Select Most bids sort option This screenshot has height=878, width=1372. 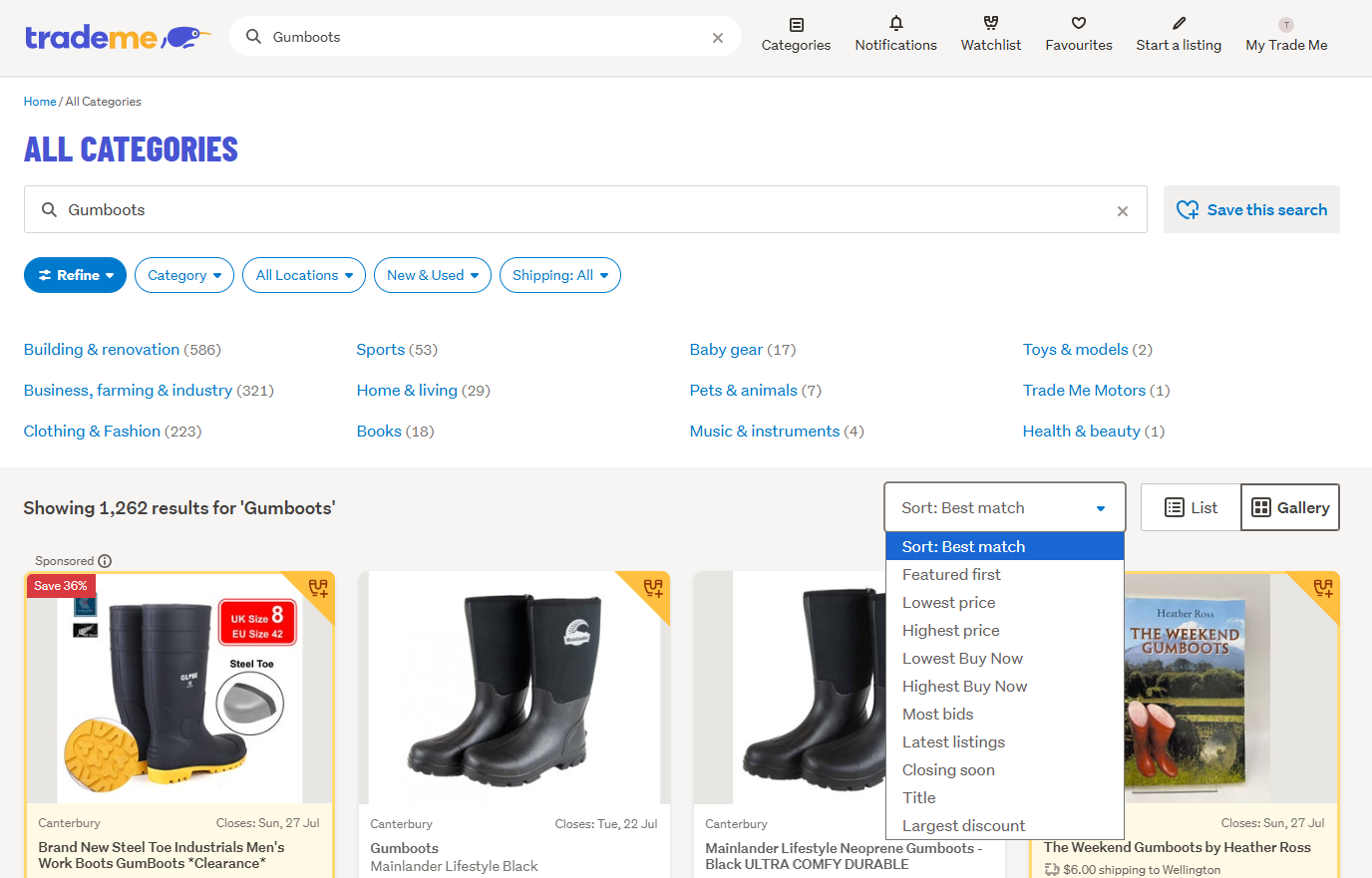pos(1005,714)
